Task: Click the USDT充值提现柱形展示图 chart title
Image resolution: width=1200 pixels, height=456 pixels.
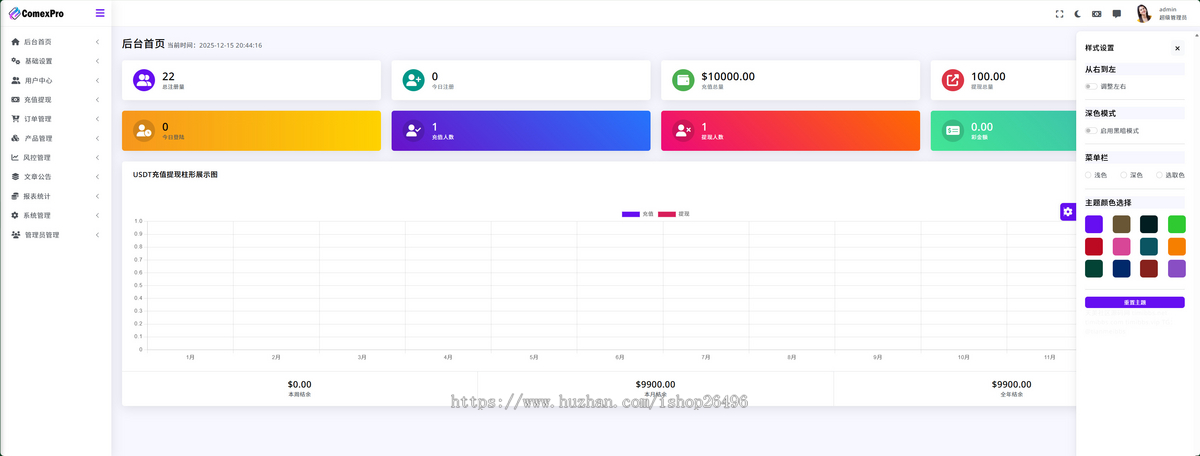Action: (x=175, y=174)
